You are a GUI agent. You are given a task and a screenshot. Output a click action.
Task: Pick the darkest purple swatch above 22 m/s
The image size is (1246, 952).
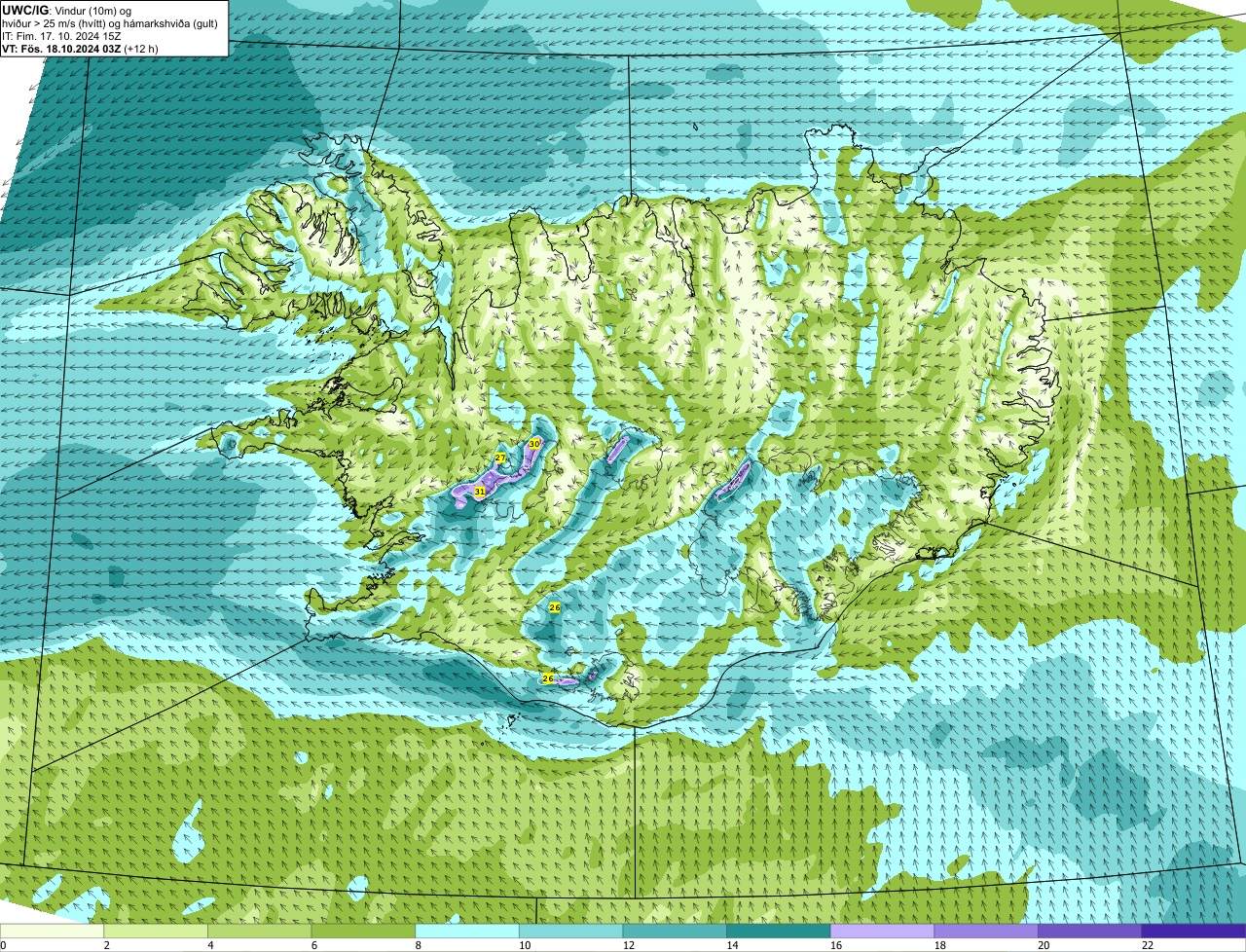1193,931
